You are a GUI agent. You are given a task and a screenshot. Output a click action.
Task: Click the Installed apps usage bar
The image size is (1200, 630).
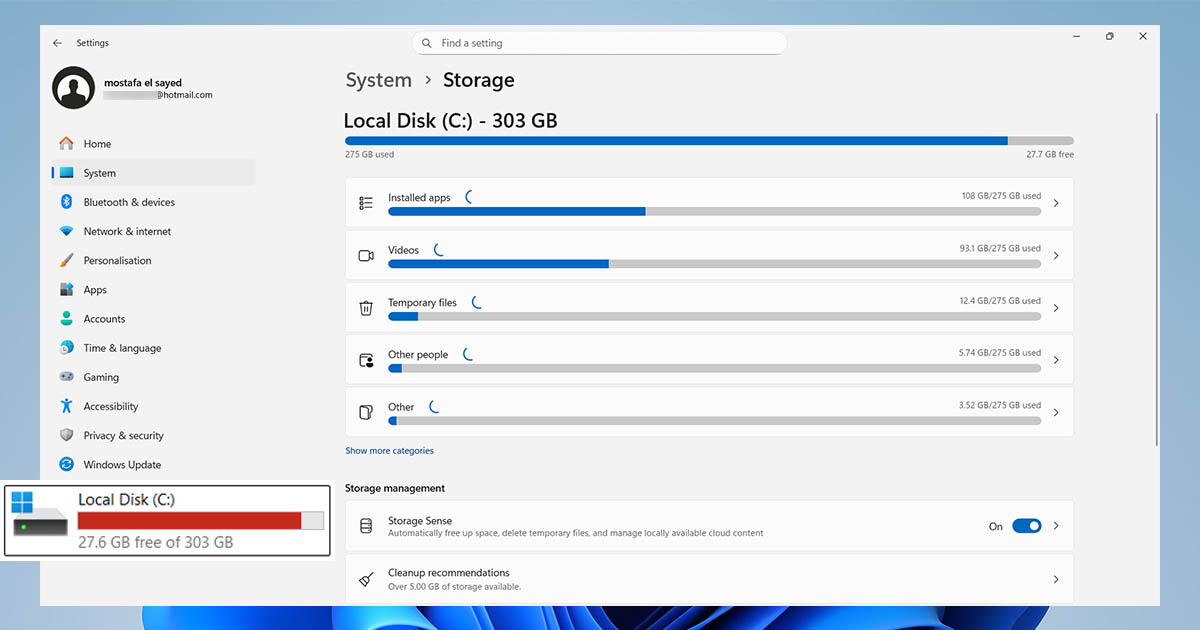714,211
